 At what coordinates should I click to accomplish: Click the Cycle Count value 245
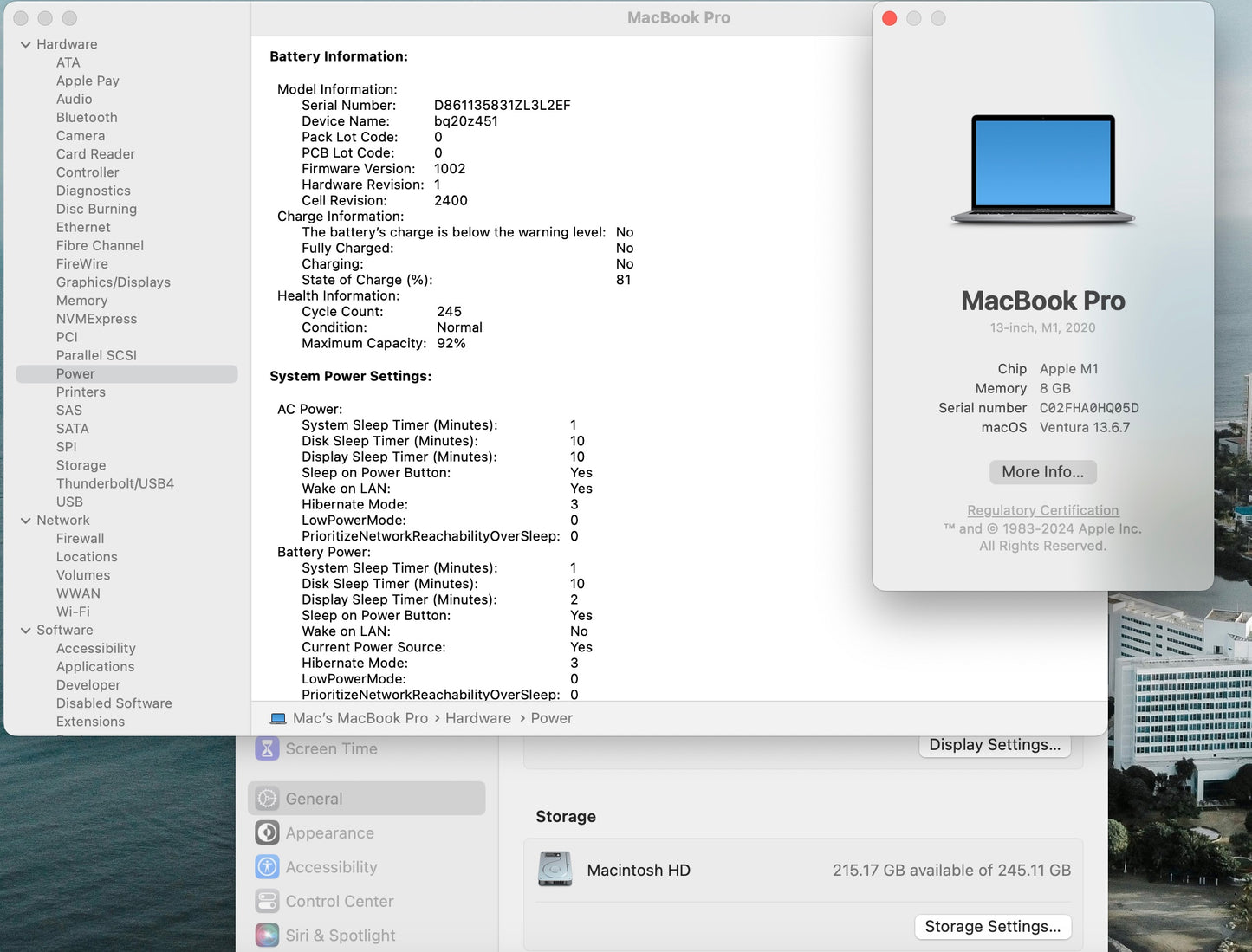(x=450, y=312)
